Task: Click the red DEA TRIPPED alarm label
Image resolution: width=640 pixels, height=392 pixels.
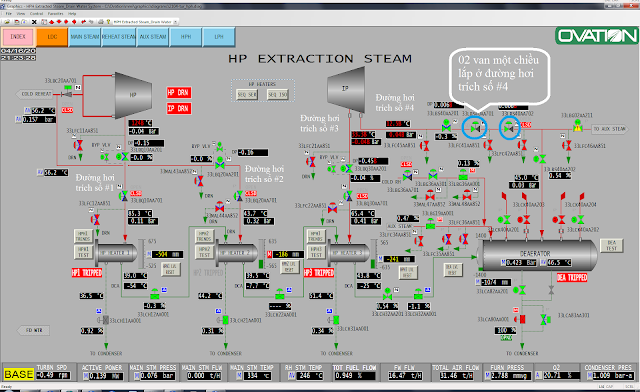Action: (572, 278)
